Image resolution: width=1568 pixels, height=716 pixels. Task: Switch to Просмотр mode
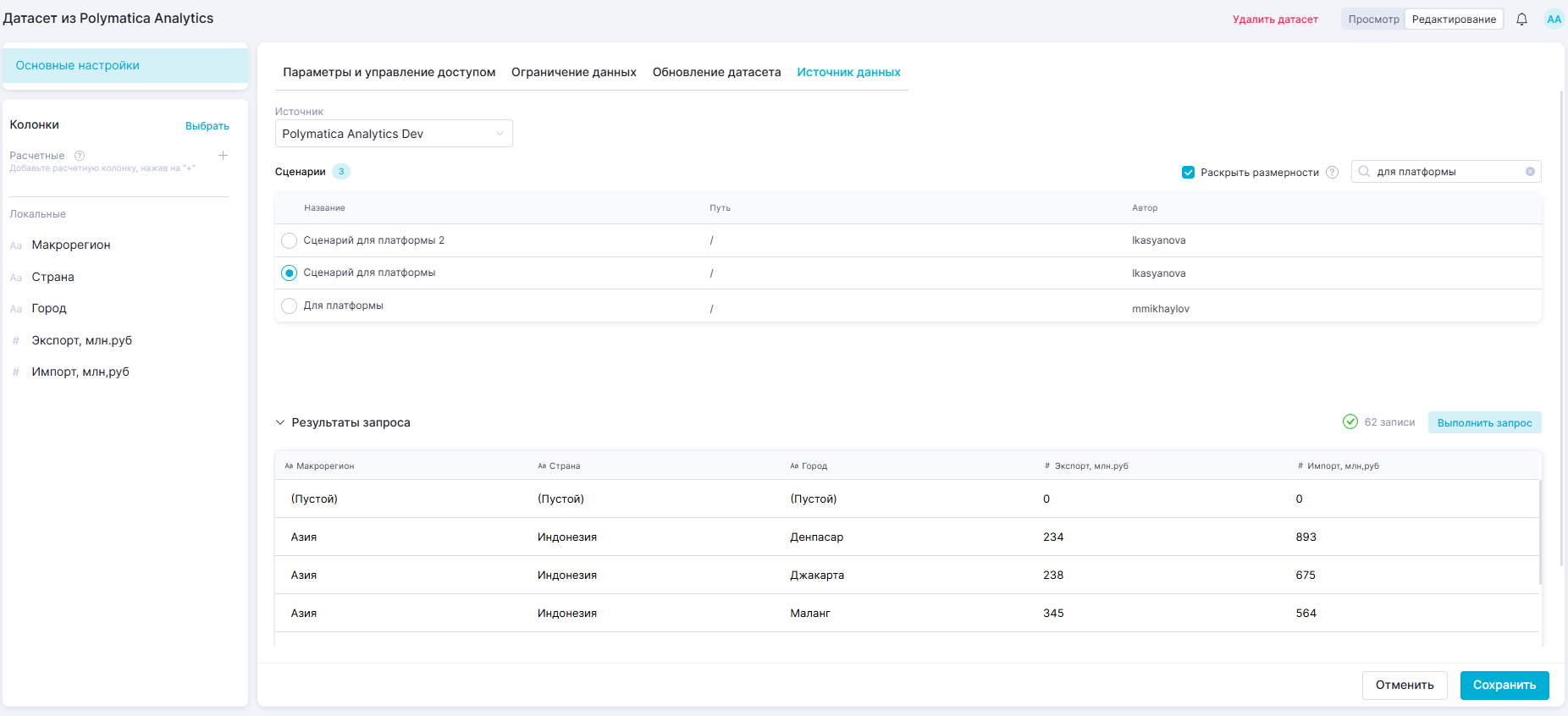pyautogui.click(x=1373, y=19)
